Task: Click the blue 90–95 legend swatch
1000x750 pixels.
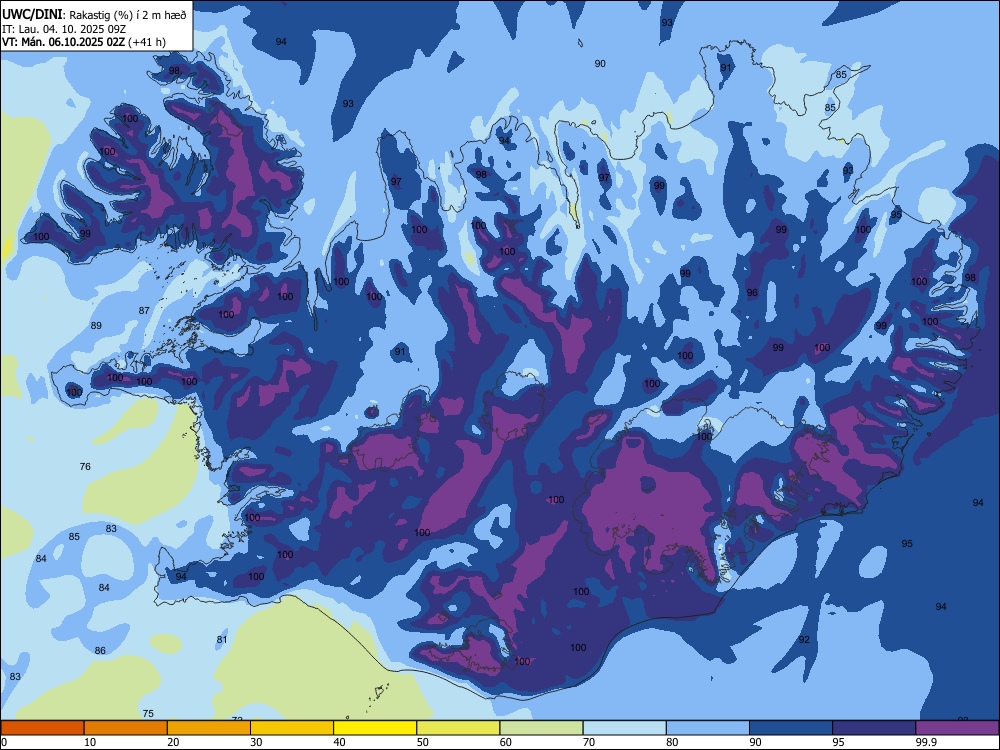Action: [791, 728]
